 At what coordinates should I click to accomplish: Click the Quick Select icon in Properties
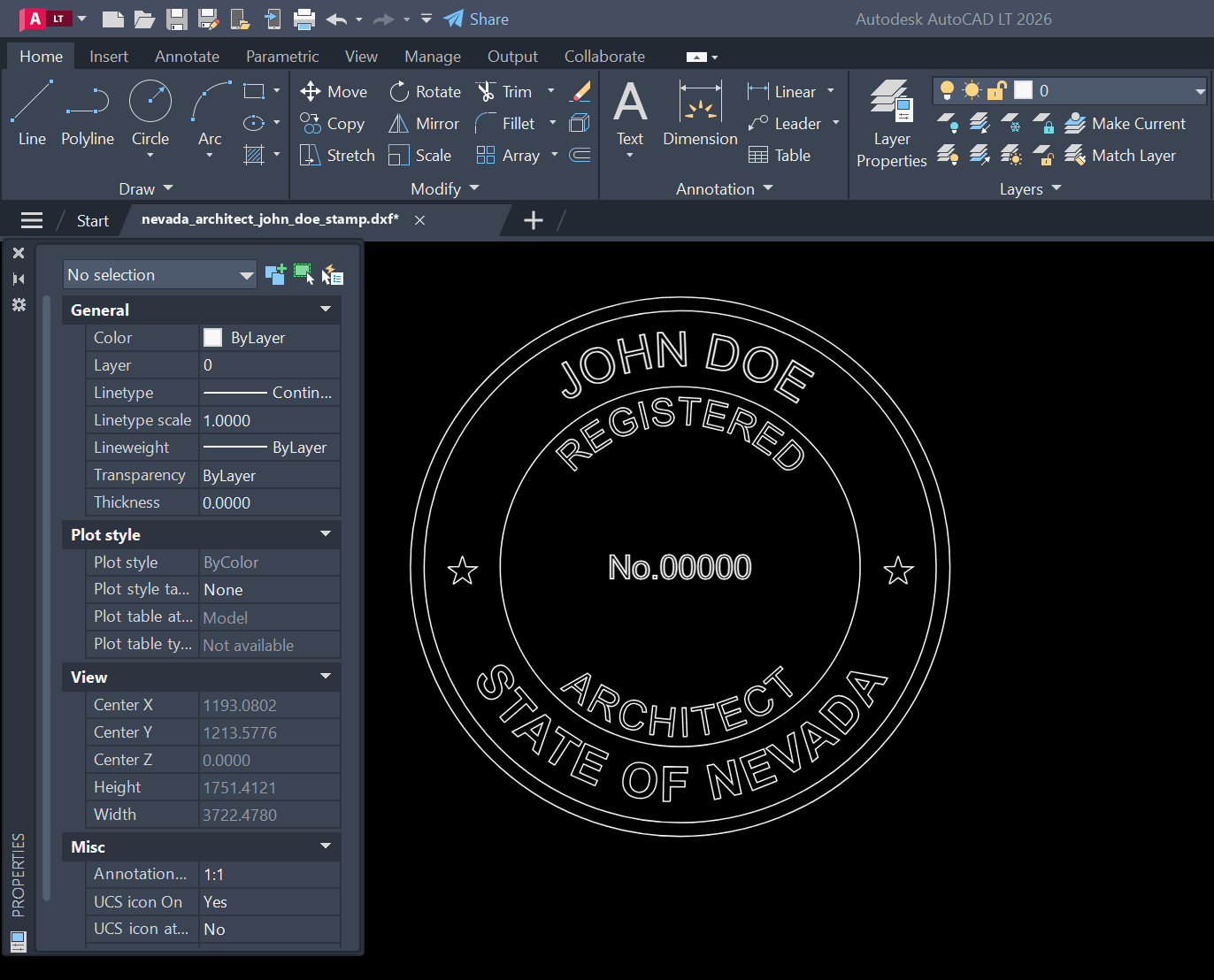[x=333, y=275]
